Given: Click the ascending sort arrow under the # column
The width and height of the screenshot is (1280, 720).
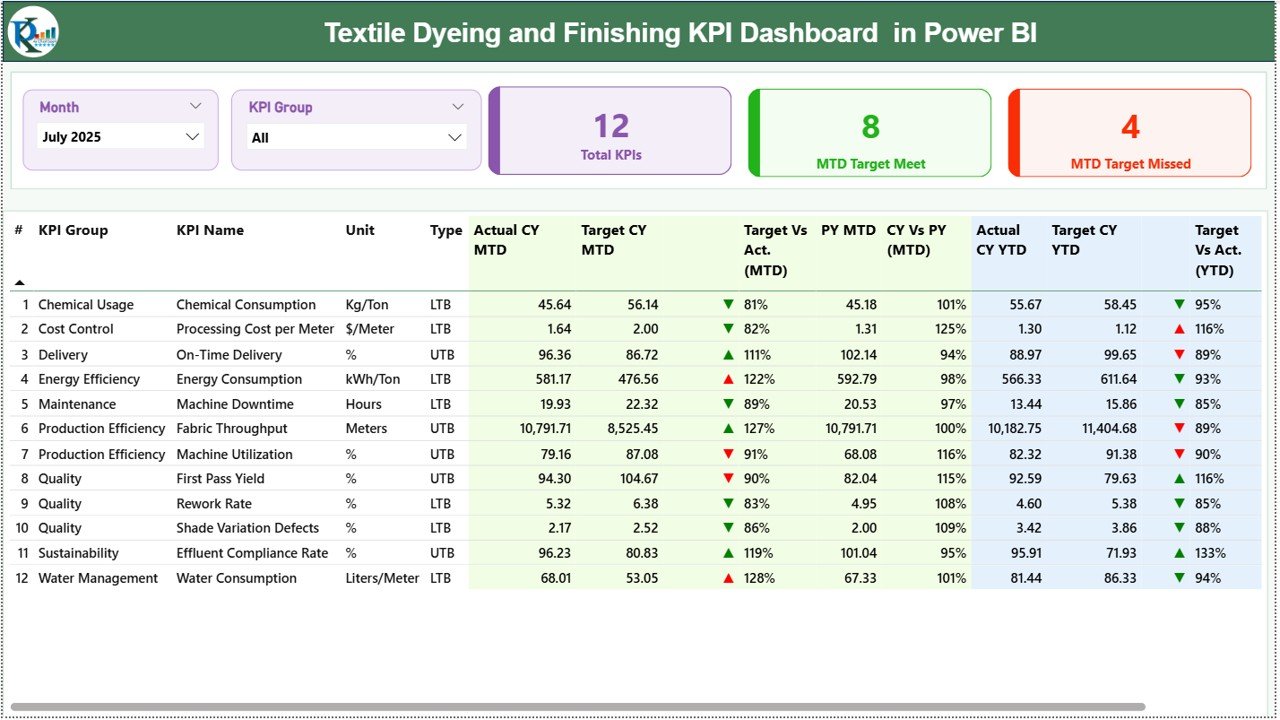Looking at the screenshot, I should pos(17,281).
